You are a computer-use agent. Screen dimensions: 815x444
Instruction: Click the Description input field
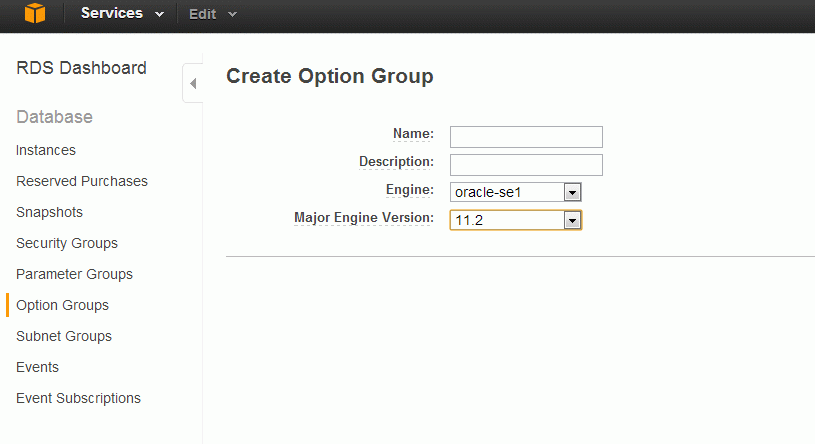coord(526,165)
